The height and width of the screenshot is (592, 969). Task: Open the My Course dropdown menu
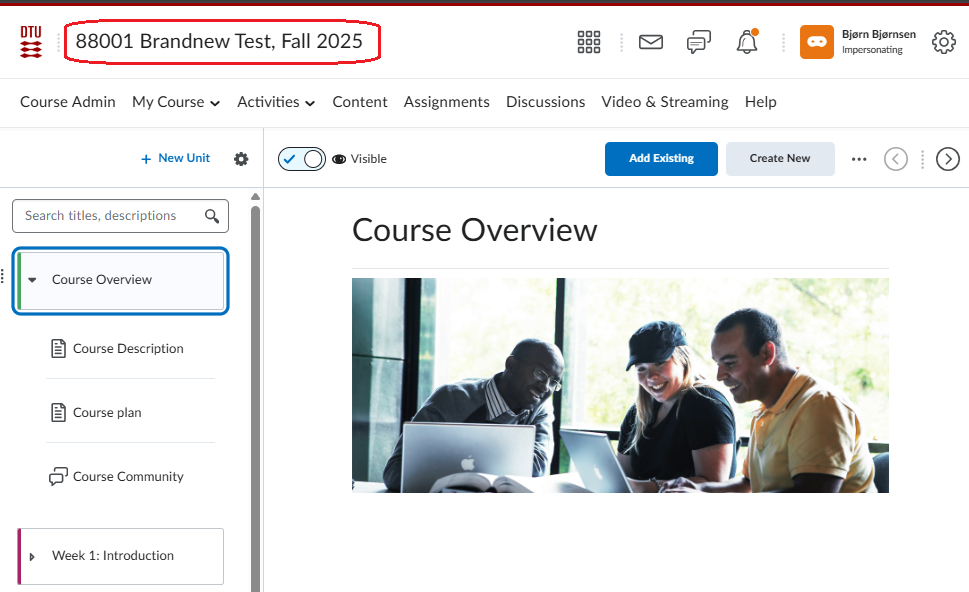[x=176, y=102]
